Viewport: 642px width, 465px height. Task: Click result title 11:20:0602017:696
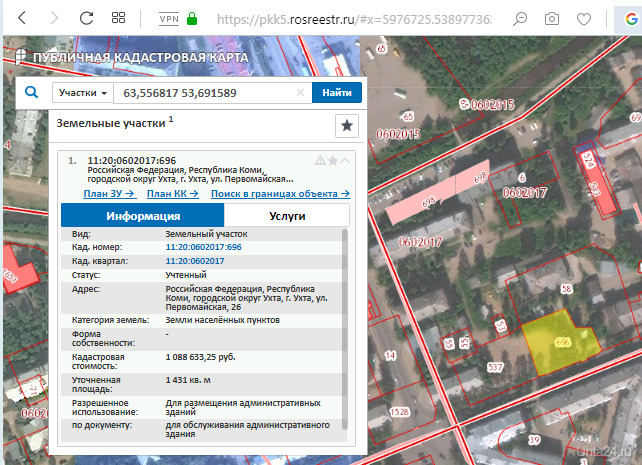[132, 160]
